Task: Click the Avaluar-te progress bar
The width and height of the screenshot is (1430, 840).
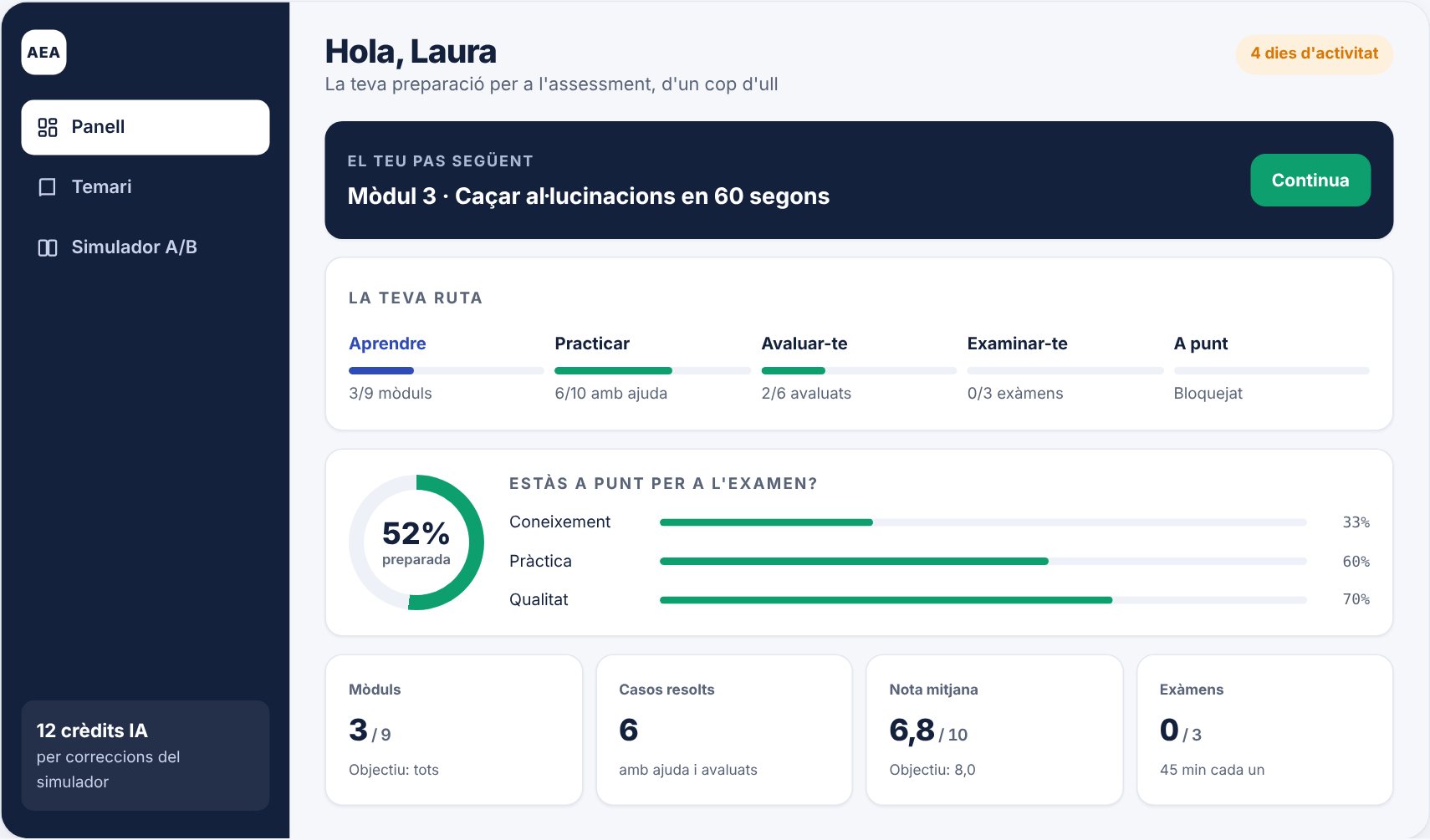Action: coord(859,370)
